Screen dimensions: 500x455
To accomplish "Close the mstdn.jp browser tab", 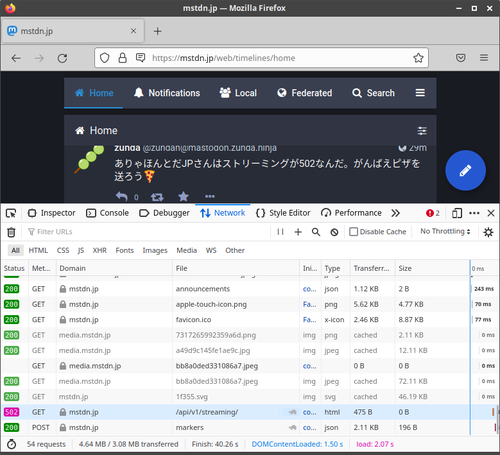I will click(133, 31).
